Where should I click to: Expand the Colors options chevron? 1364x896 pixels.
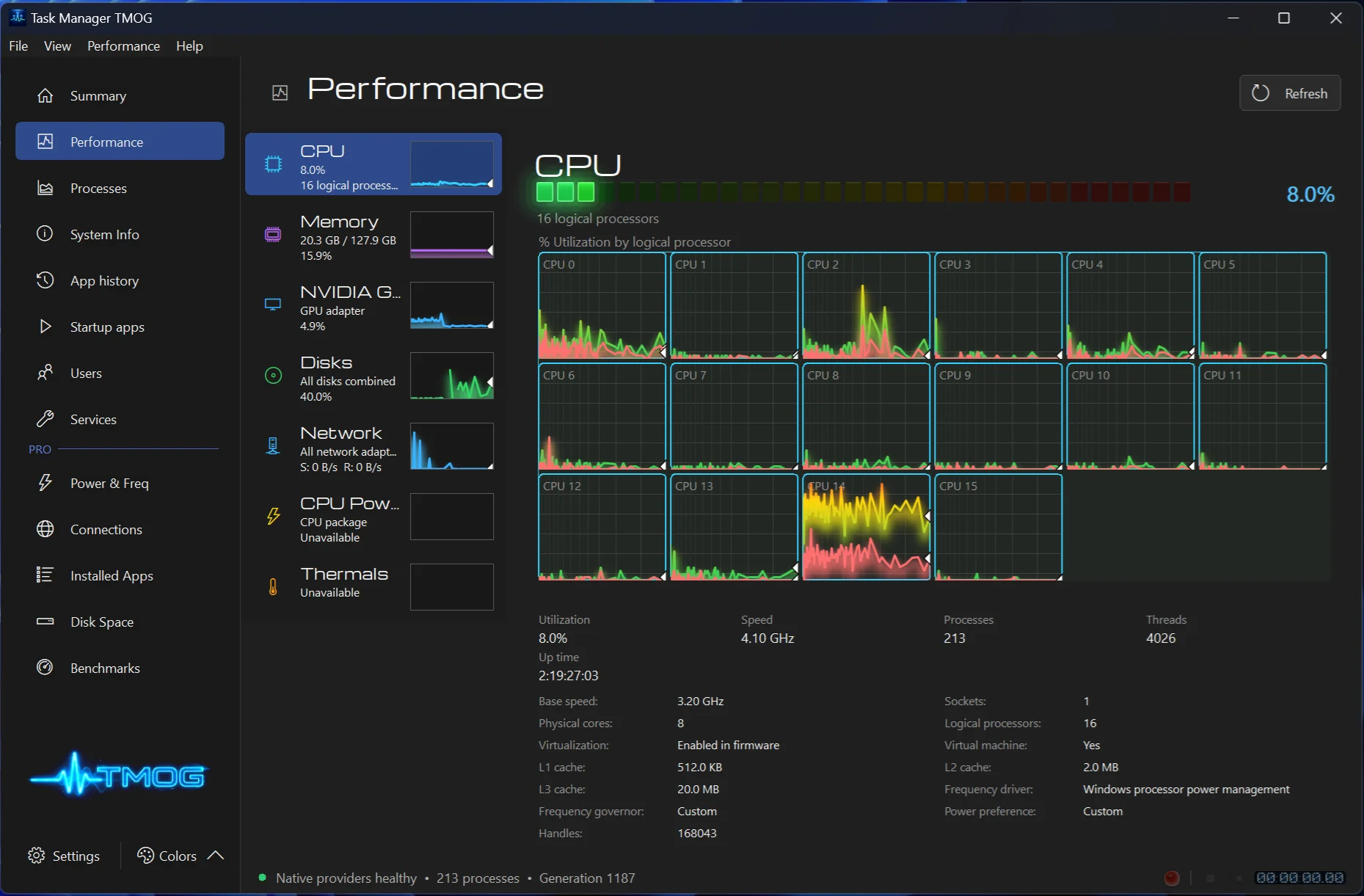point(216,856)
